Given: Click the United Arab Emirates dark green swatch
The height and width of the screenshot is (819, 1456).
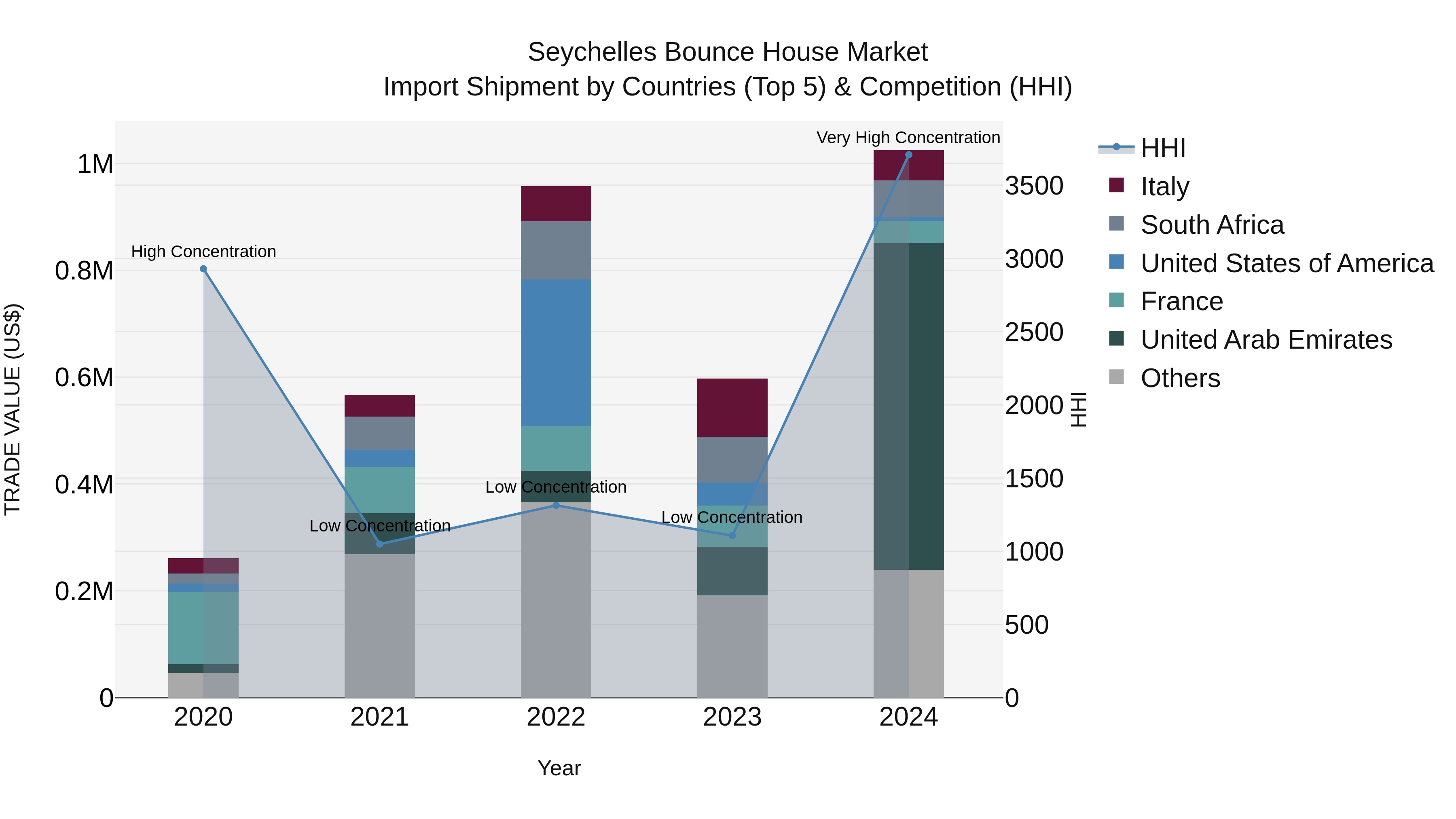Looking at the screenshot, I should point(1116,339).
